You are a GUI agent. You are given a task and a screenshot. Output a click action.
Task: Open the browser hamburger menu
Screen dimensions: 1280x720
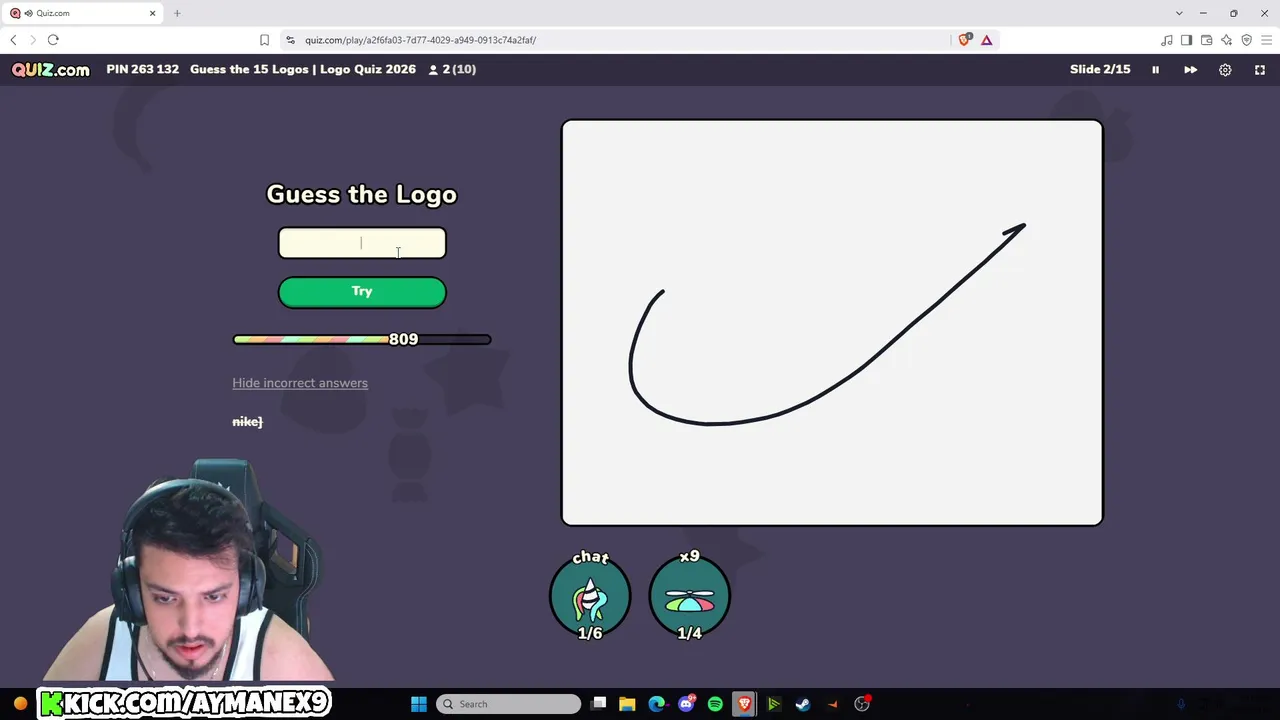tap(1266, 40)
